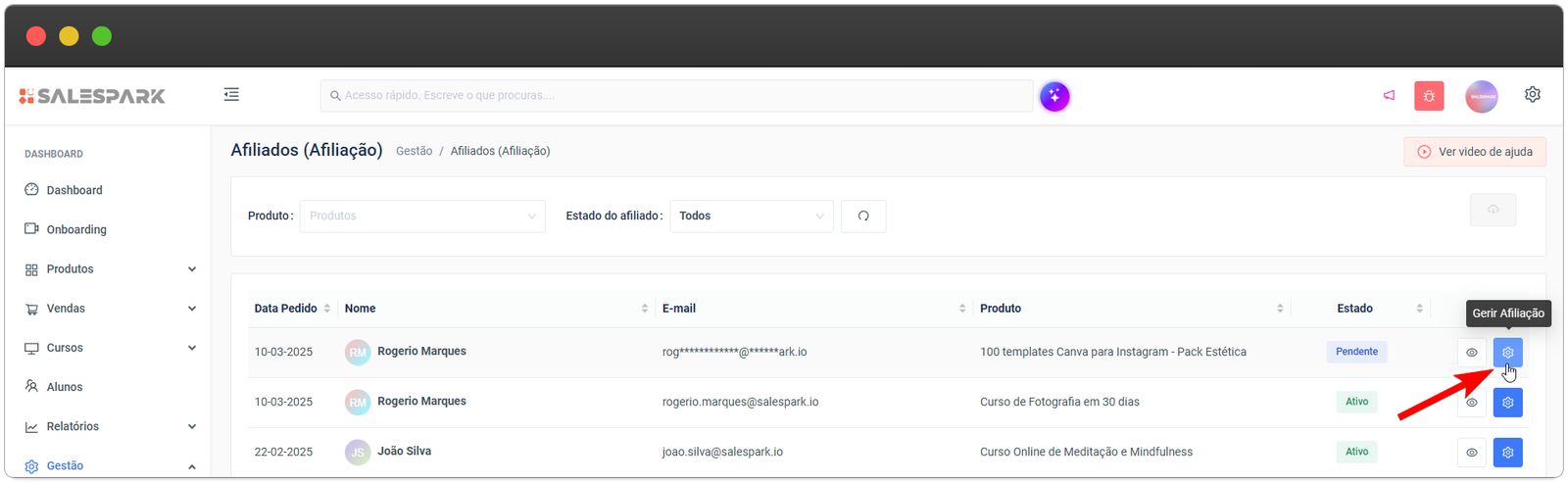
Task: Open the Estado do afiliado dropdown
Action: [x=751, y=217]
